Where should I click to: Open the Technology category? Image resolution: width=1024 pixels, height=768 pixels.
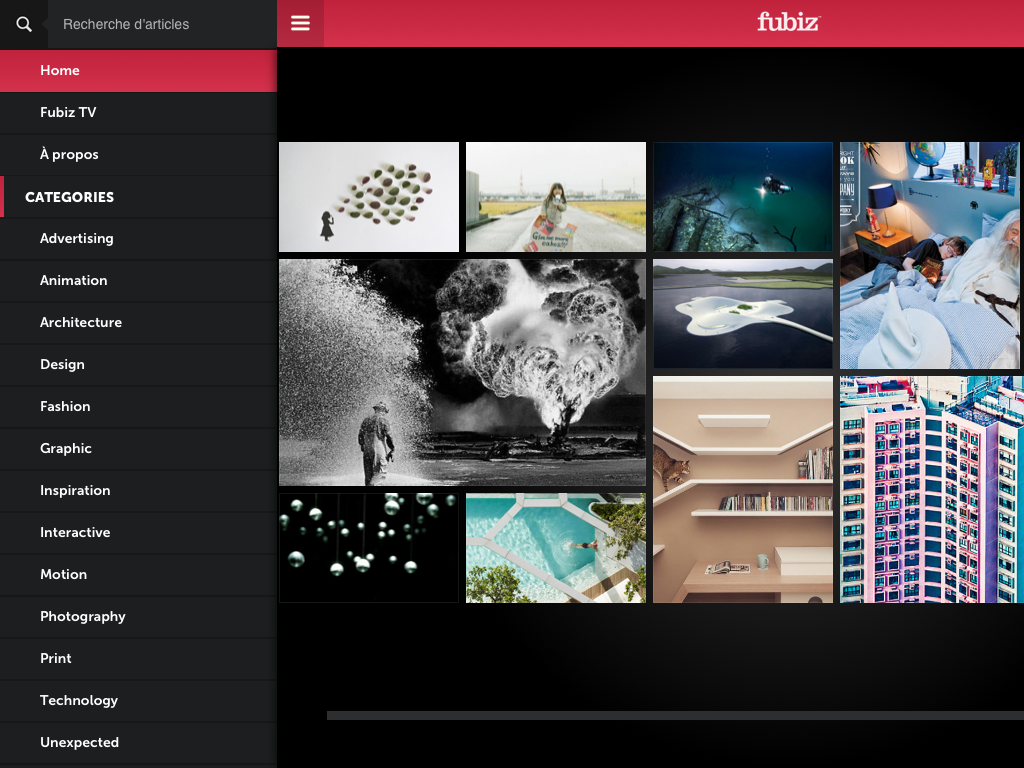point(78,700)
